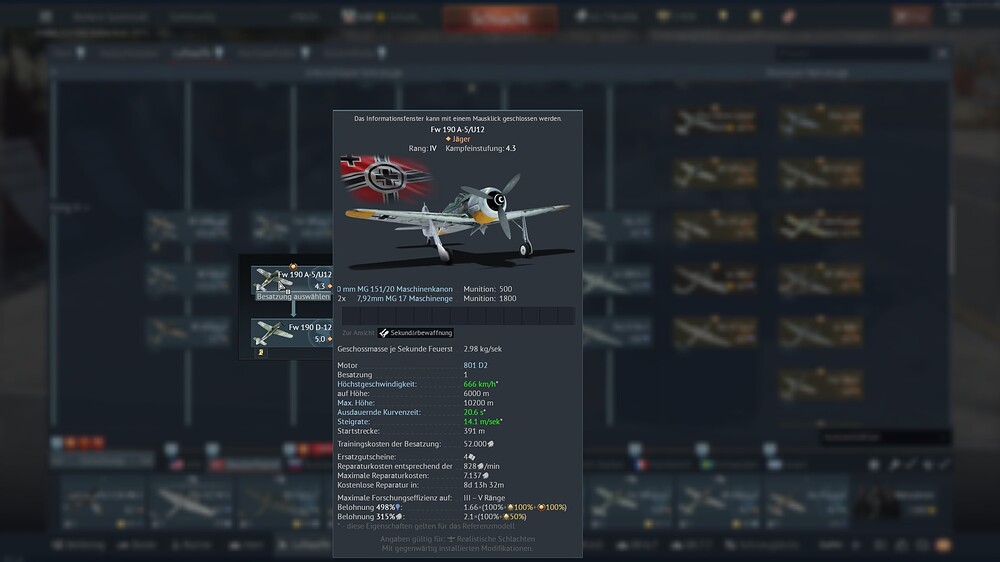The image size is (1000, 562).
Task: Open the Sekundärbewaffnung view button
Action: point(416,333)
